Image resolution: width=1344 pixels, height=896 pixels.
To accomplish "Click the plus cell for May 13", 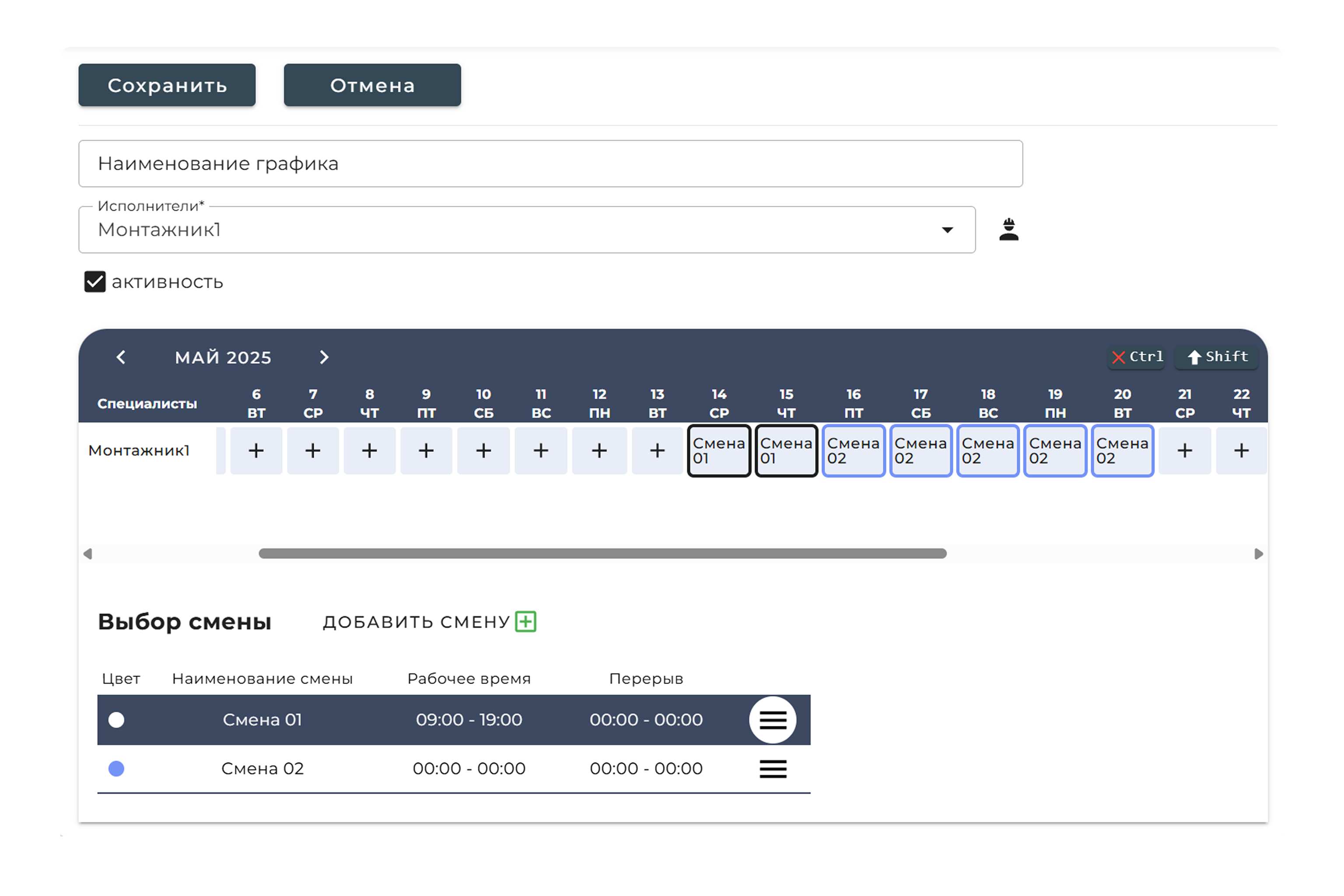I will [x=657, y=451].
